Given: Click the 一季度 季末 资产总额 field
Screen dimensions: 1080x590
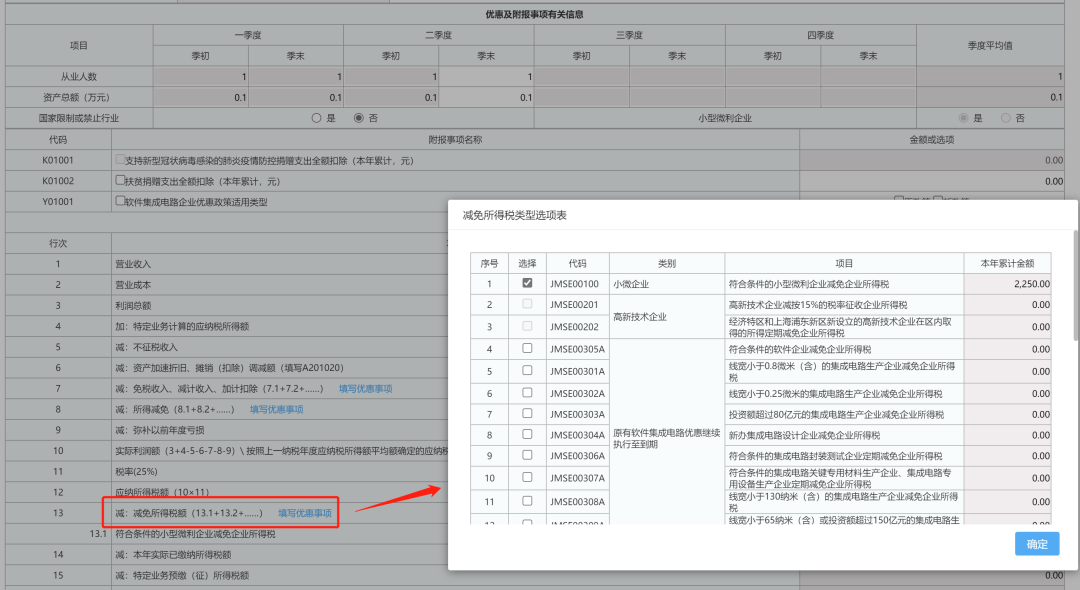Looking at the screenshot, I should 295,97.
